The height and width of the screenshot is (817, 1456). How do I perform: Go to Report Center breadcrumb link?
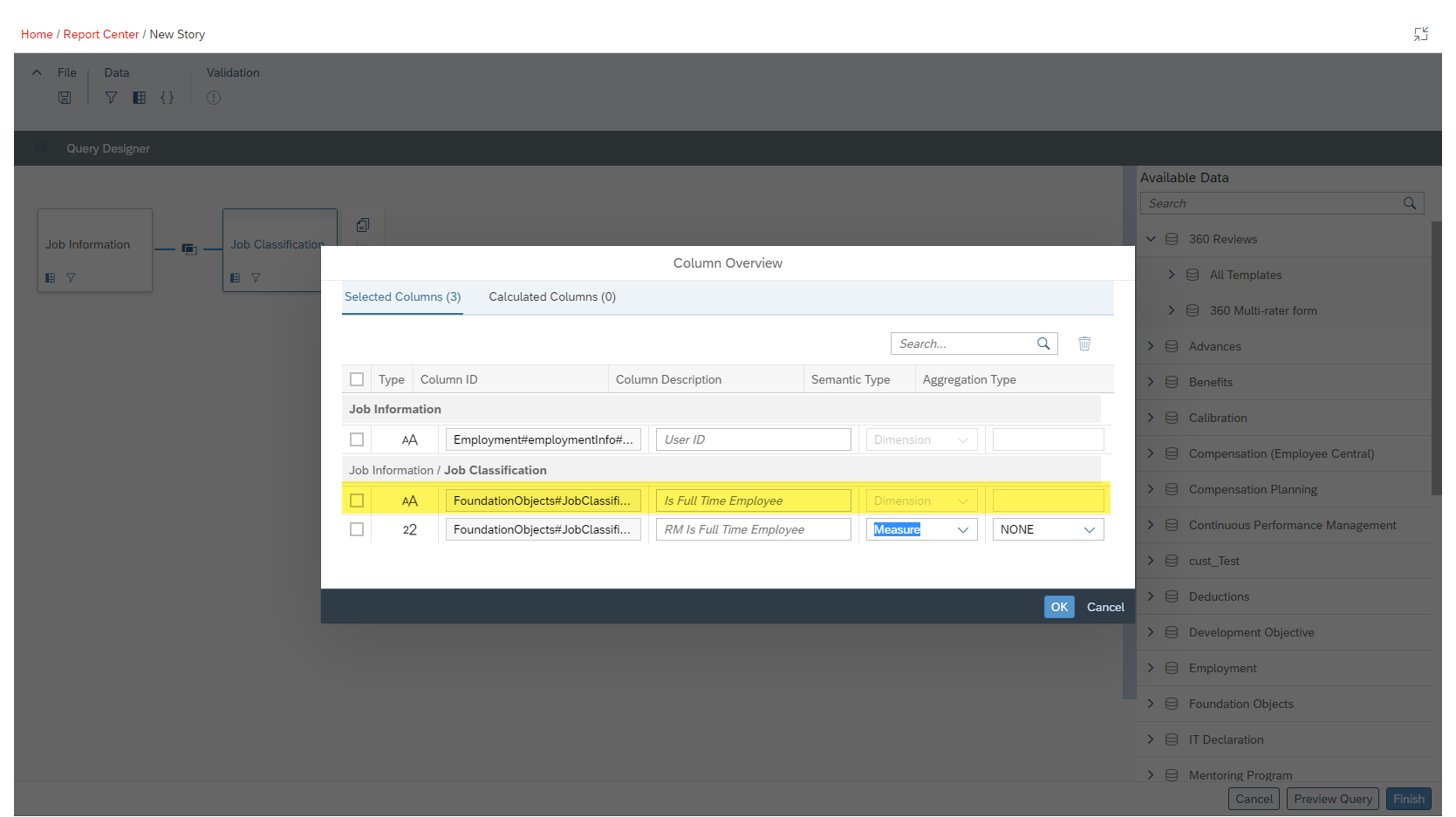pyautogui.click(x=101, y=34)
